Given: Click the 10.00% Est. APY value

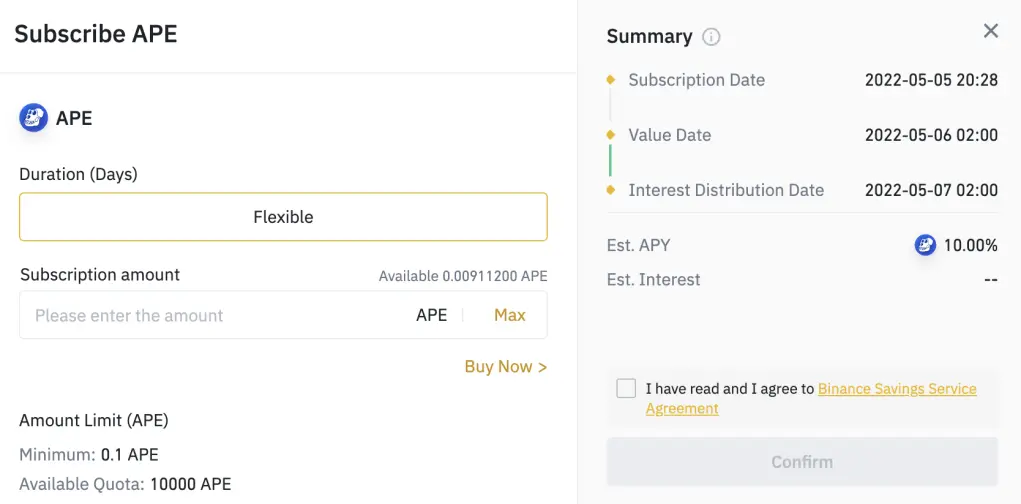Looking at the screenshot, I should click(971, 245).
